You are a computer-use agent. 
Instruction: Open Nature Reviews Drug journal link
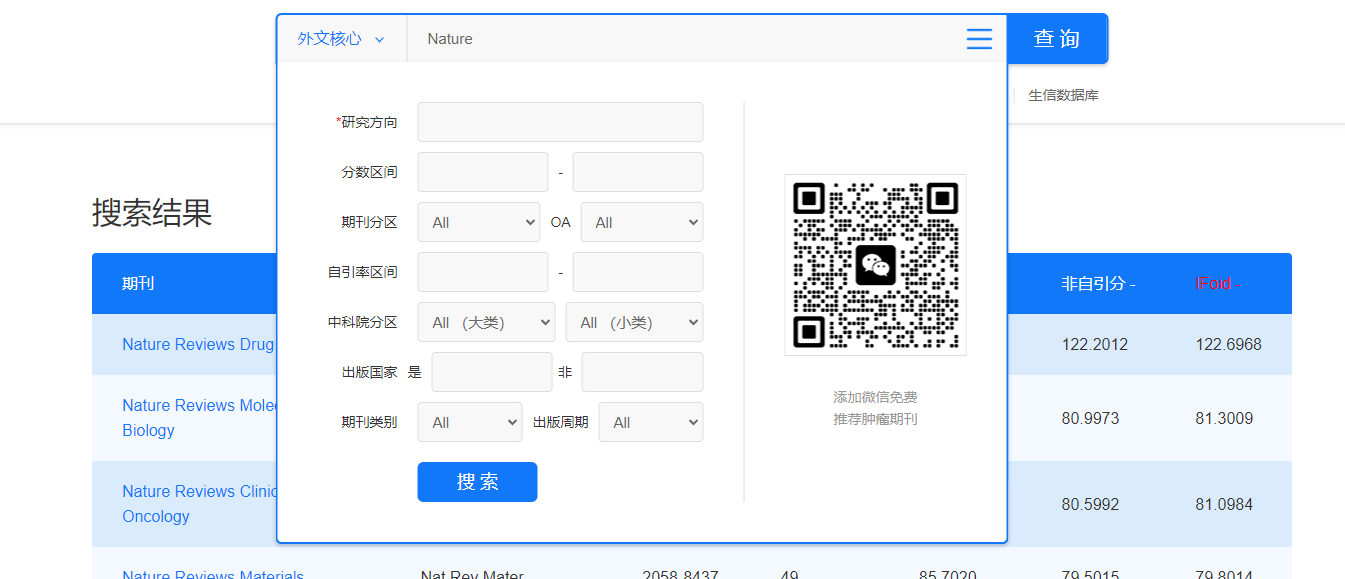point(198,344)
